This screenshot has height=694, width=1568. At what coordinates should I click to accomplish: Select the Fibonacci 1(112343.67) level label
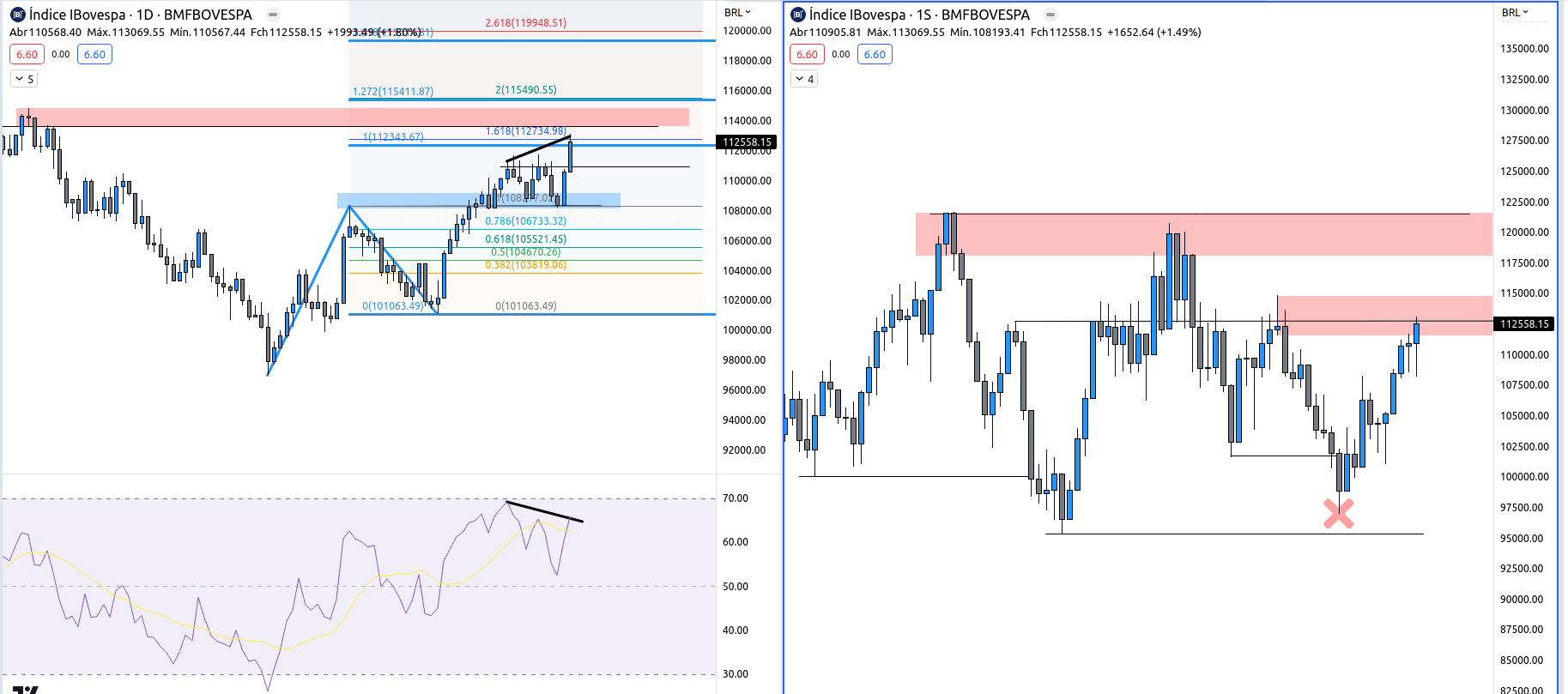pos(393,136)
